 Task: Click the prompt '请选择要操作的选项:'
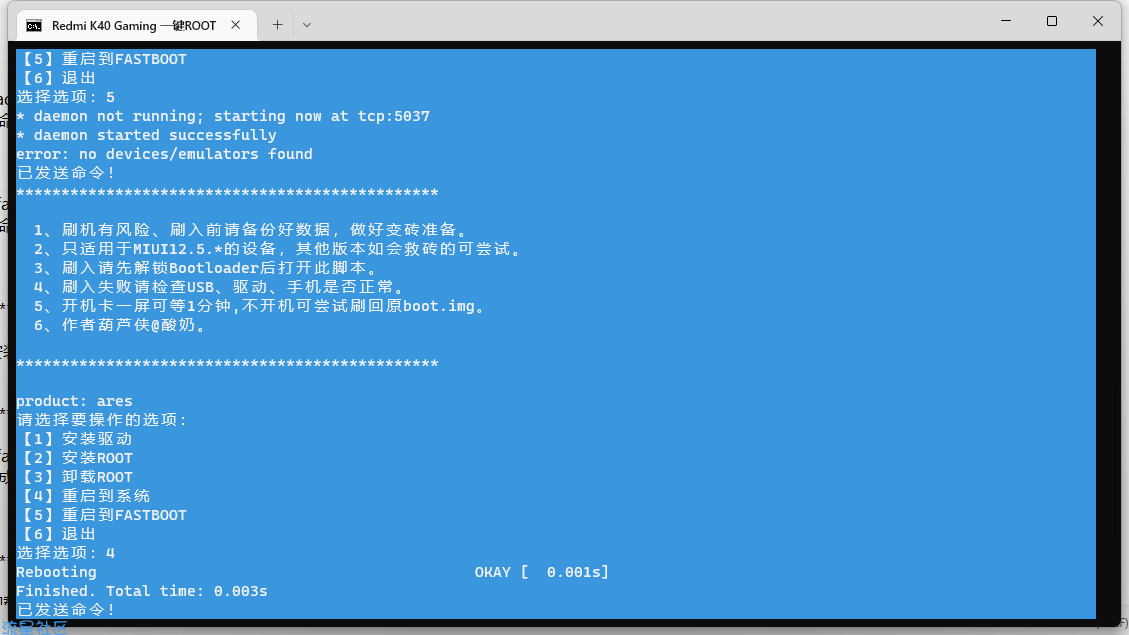coord(102,420)
